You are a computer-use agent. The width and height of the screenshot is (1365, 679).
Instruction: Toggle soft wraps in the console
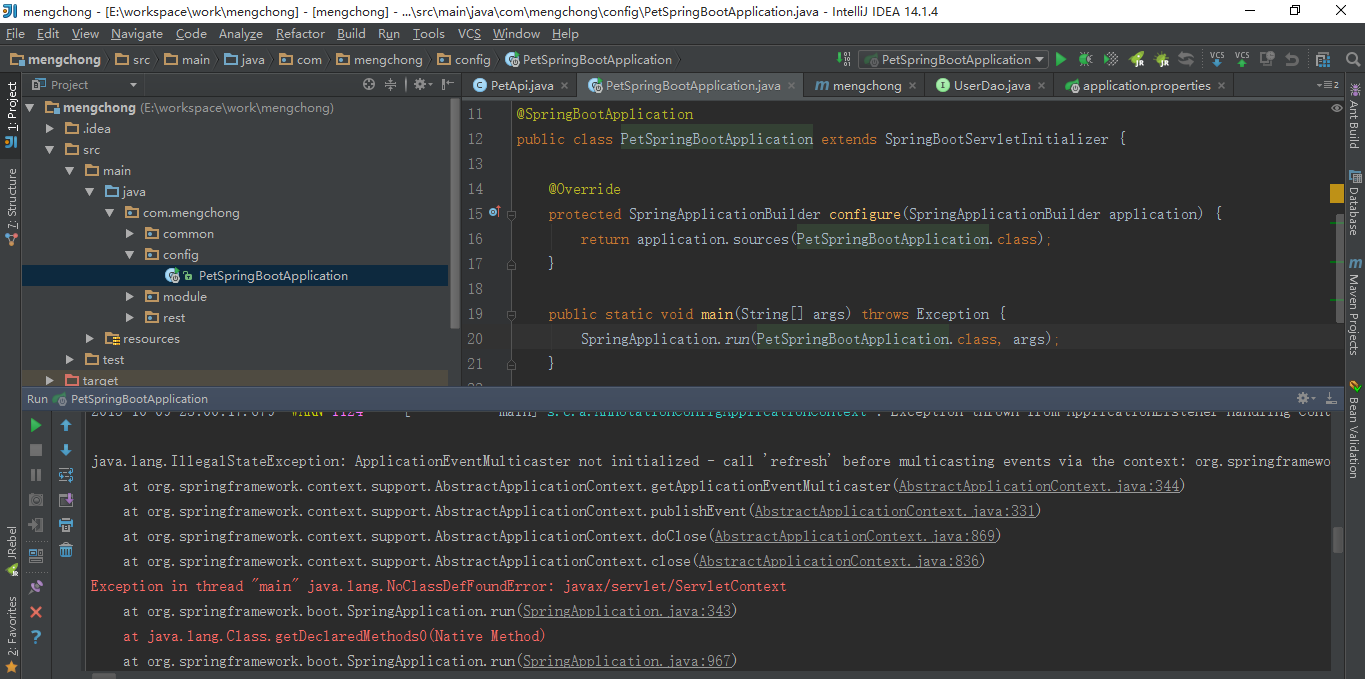click(x=66, y=475)
